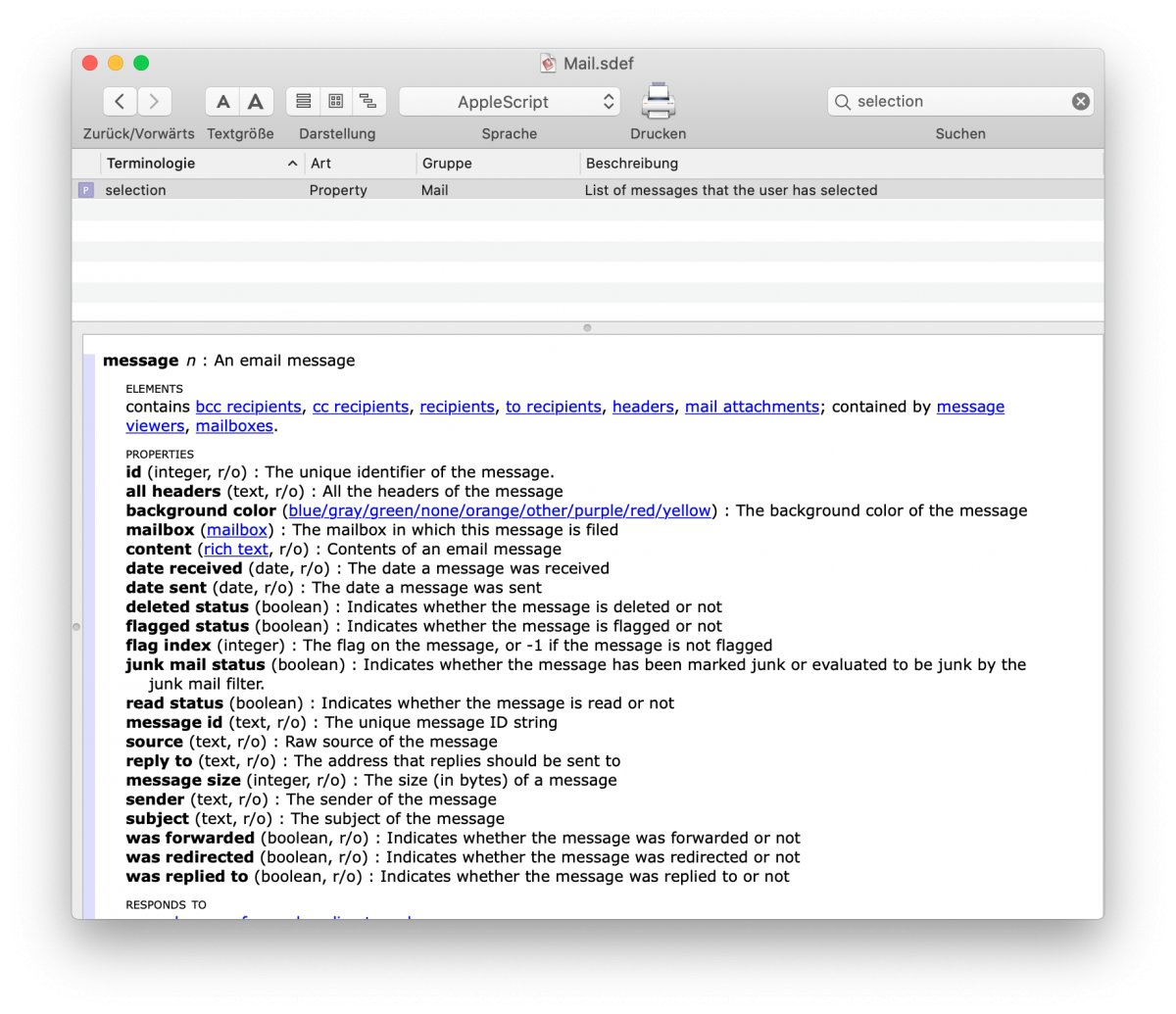Switch to hierarchy tree view display
Screen dimensions: 1176x1014
click(368, 101)
